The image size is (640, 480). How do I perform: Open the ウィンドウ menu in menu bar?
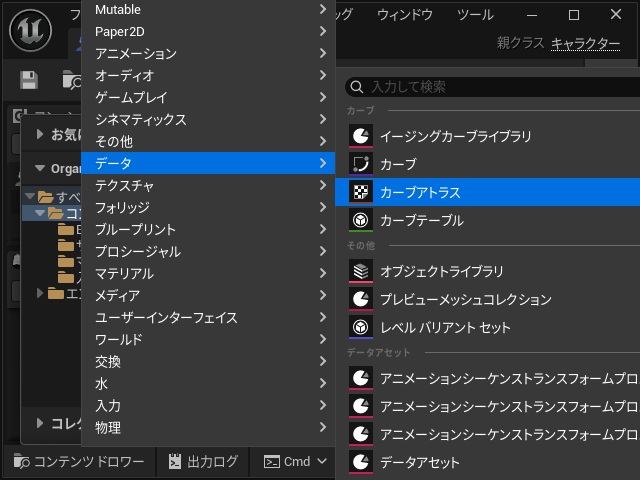(405, 15)
